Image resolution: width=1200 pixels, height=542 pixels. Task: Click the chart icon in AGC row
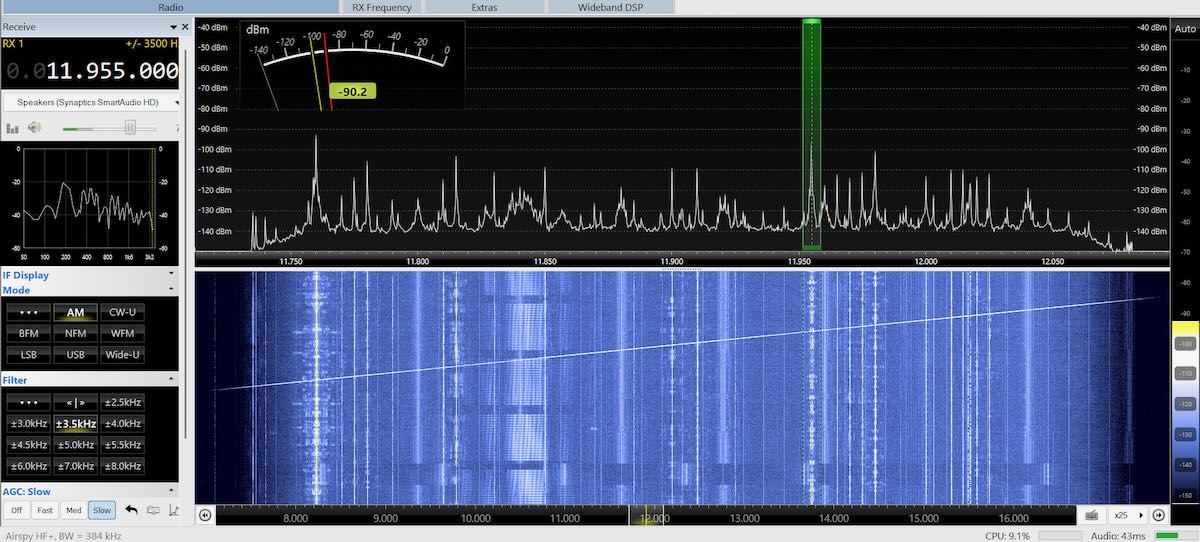tap(174, 510)
